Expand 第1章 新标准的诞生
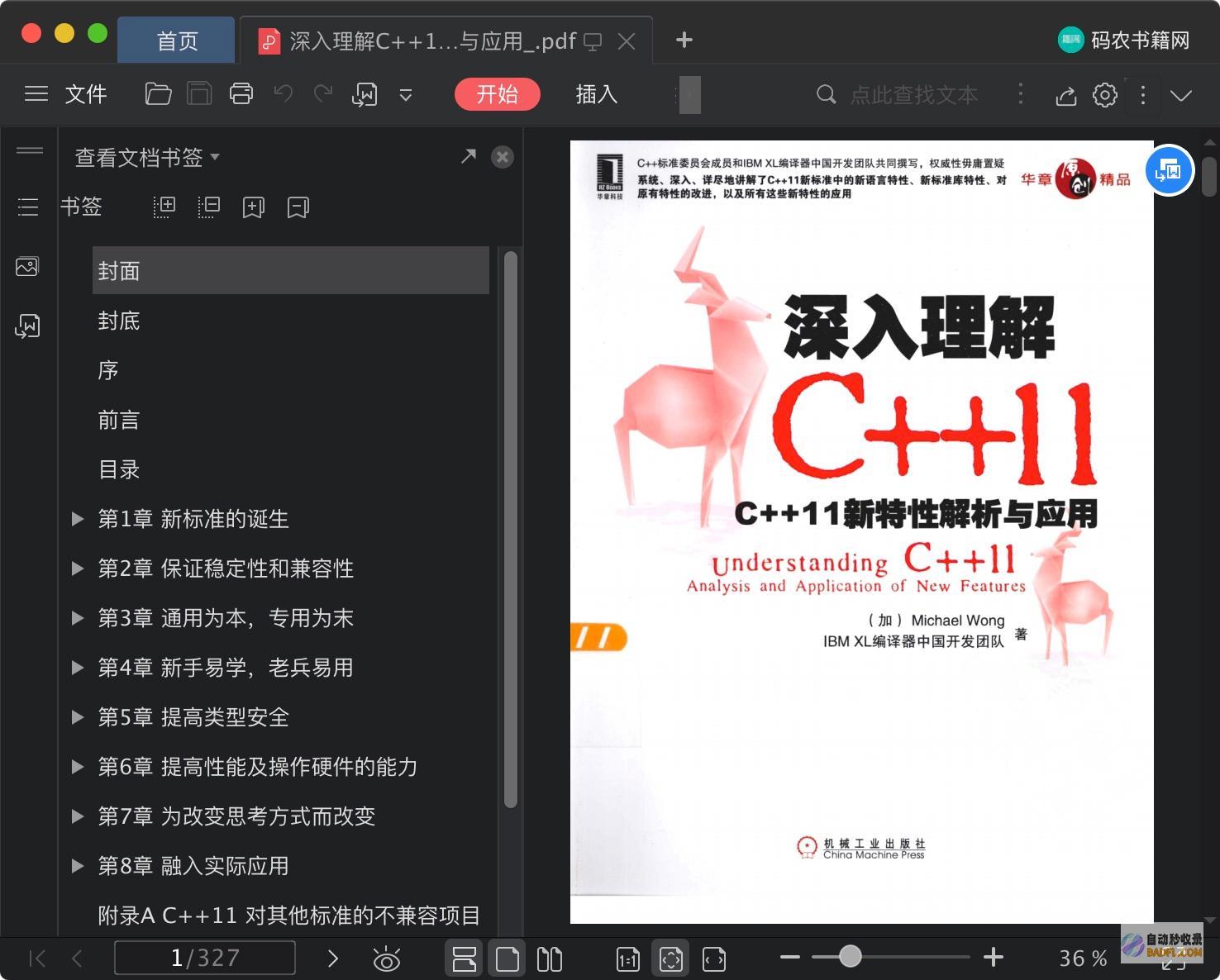This screenshot has width=1220, height=980. coord(78,519)
